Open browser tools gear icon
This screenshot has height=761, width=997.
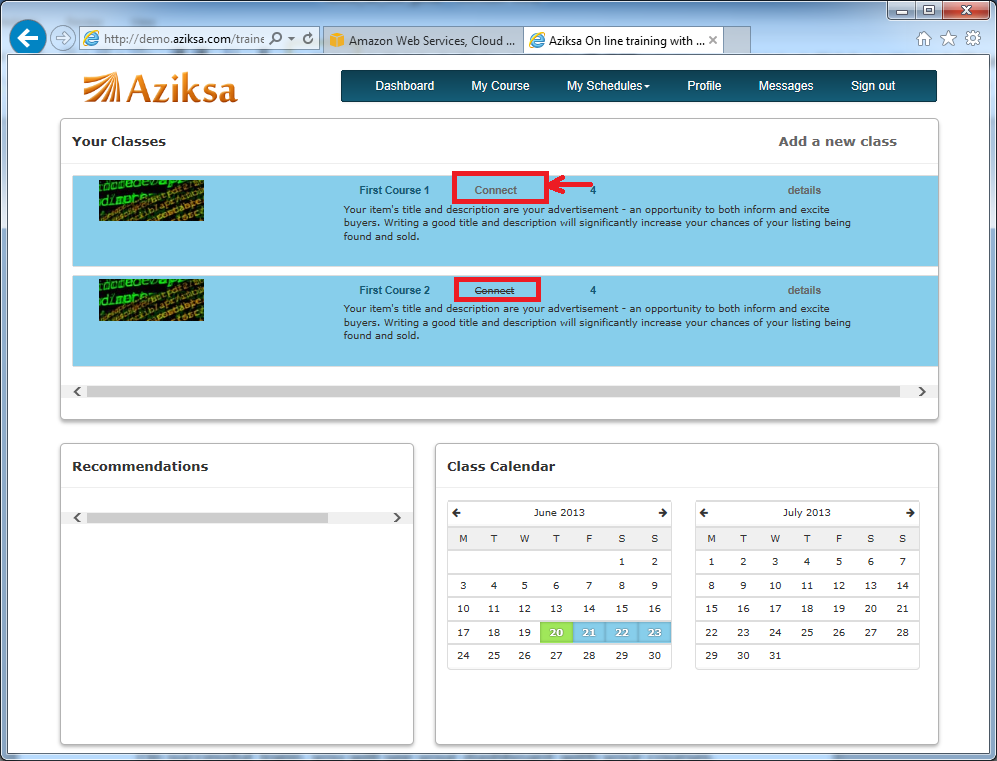point(973,38)
